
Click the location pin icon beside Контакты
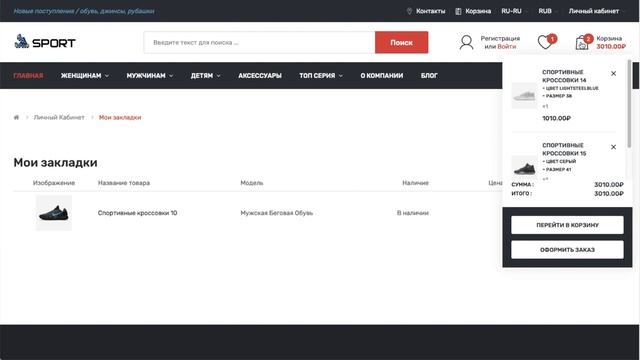click(x=409, y=11)
